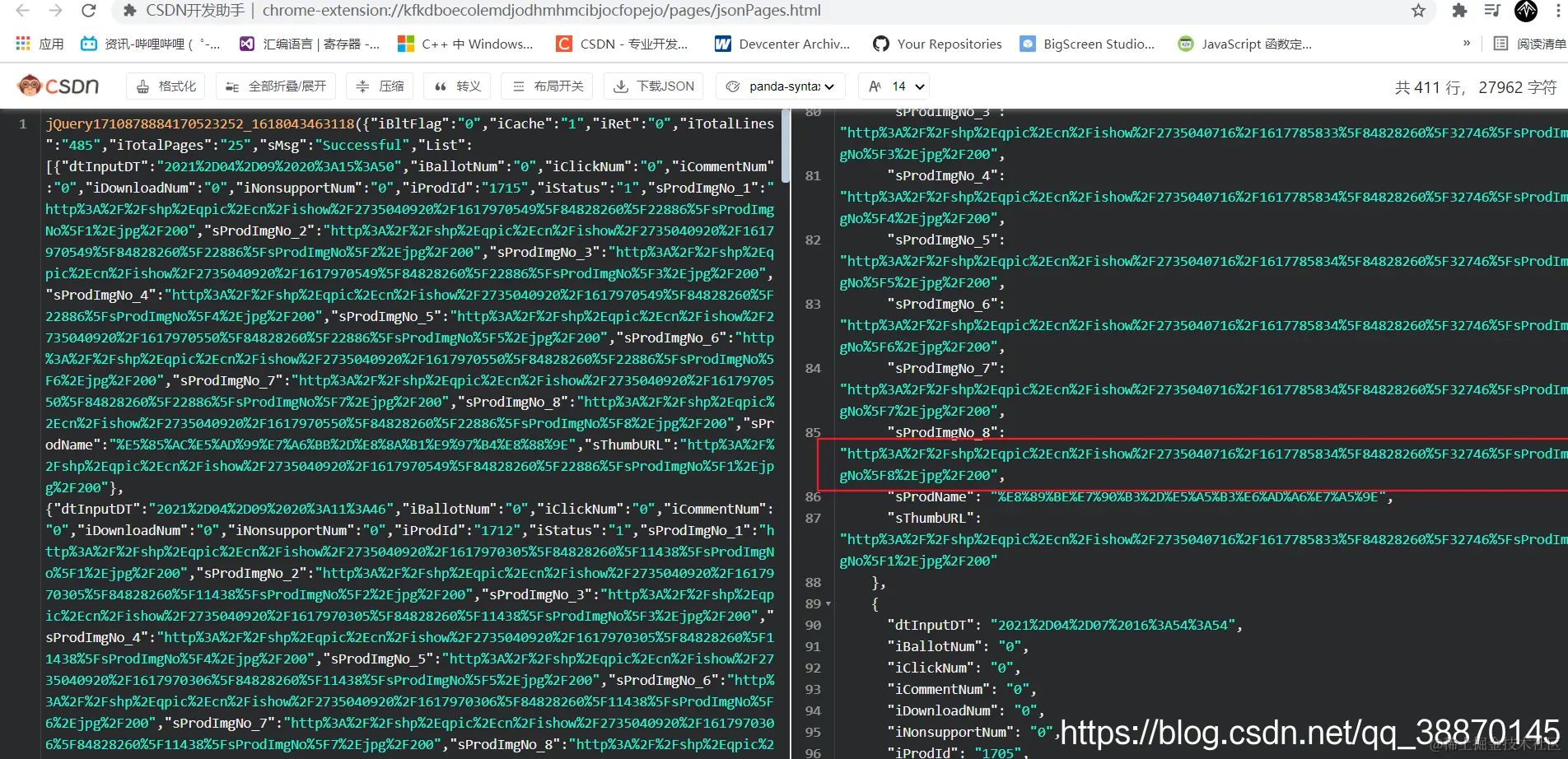Click the 格式化 format button

click(x=166, y=86)
